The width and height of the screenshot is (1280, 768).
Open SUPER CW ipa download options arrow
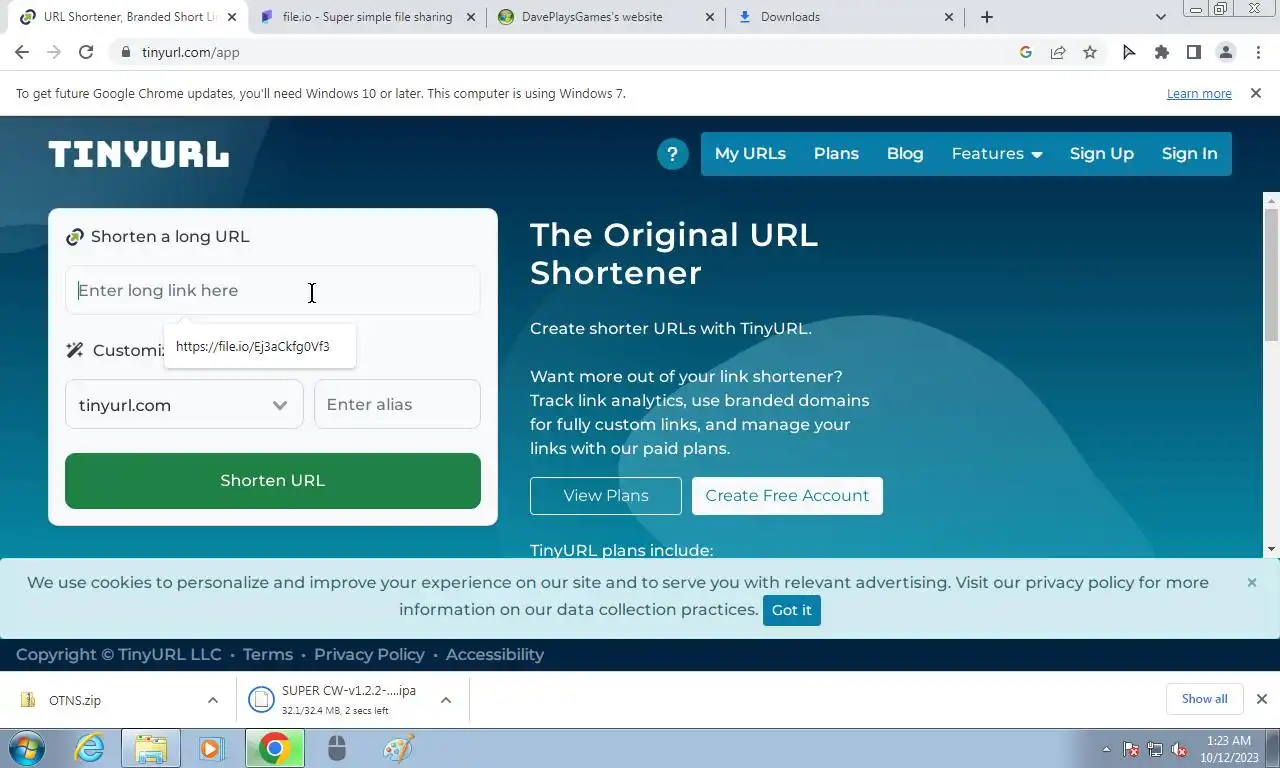click(446, 700)
